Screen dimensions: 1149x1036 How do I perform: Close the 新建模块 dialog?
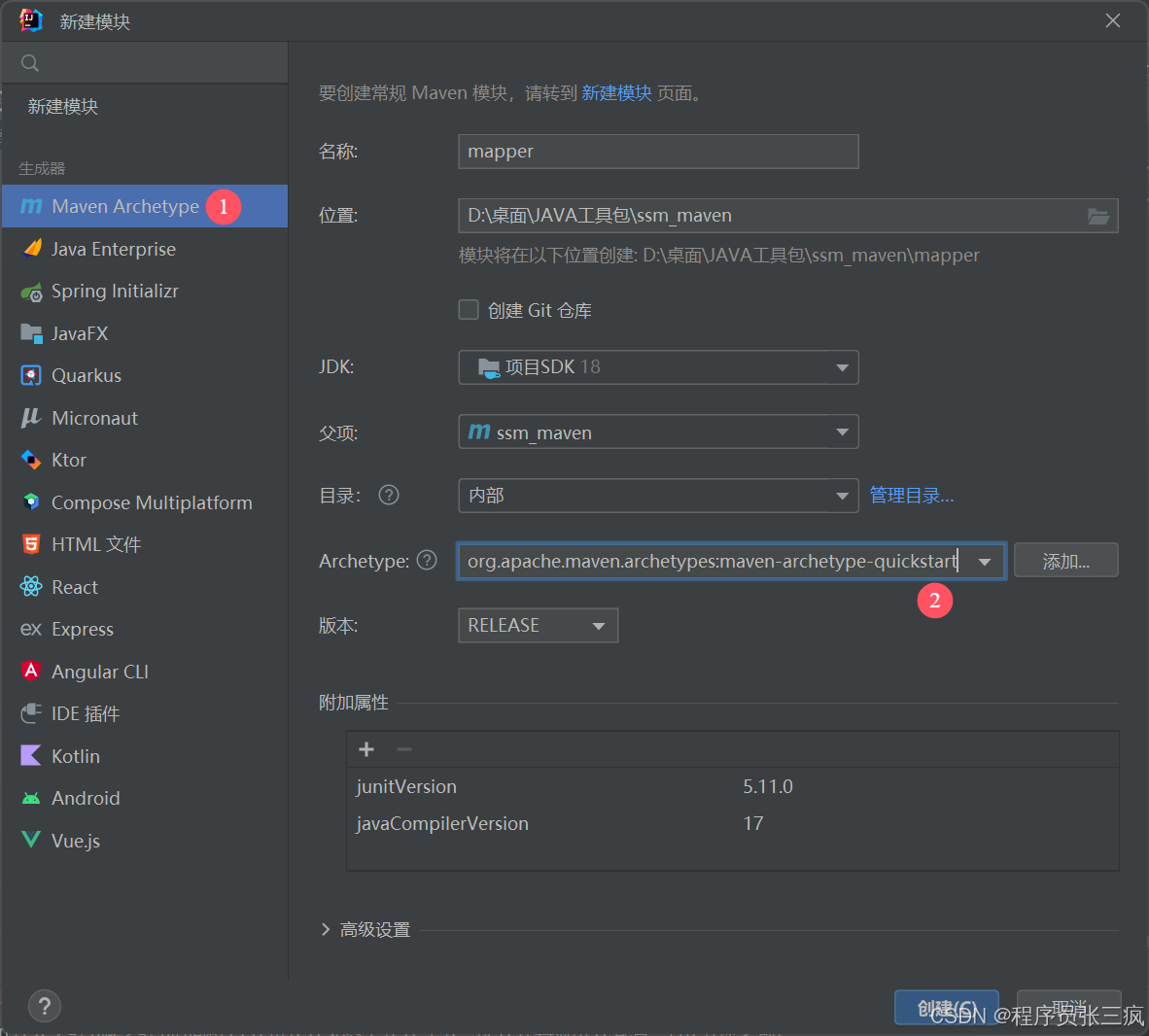click(1112, 20)
